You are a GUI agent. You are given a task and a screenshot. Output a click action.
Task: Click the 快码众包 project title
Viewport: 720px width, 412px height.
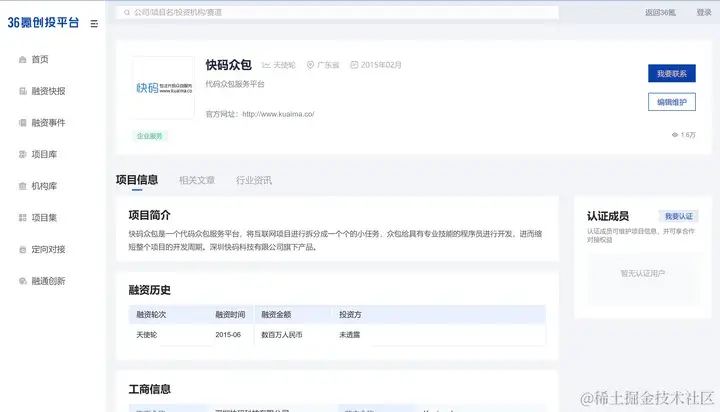click(228, 65)
